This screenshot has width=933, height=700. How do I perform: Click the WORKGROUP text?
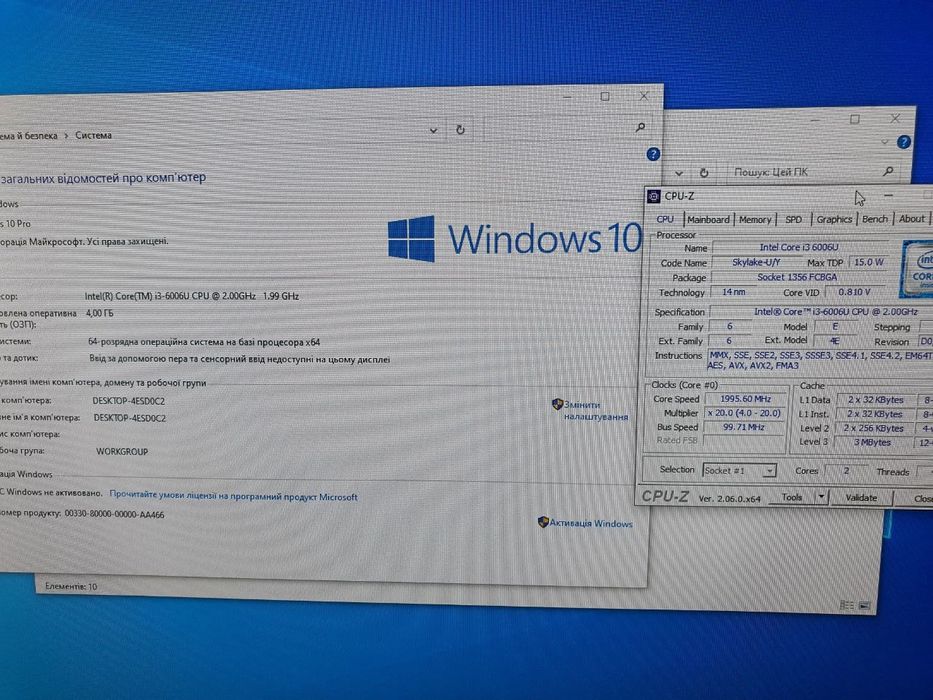[122, 451]
